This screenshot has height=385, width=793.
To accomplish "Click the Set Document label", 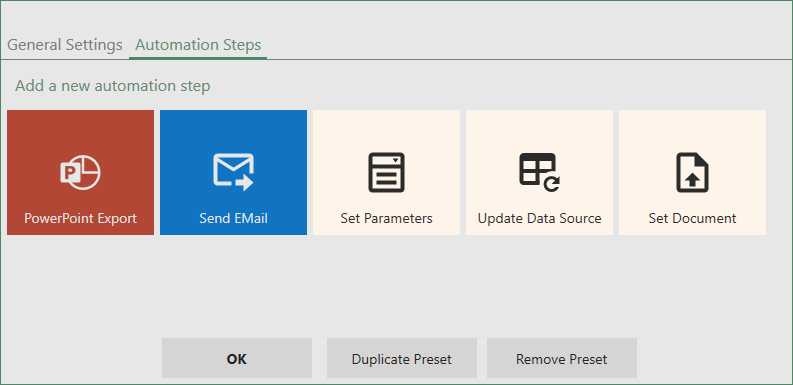I will pos(692,219).
